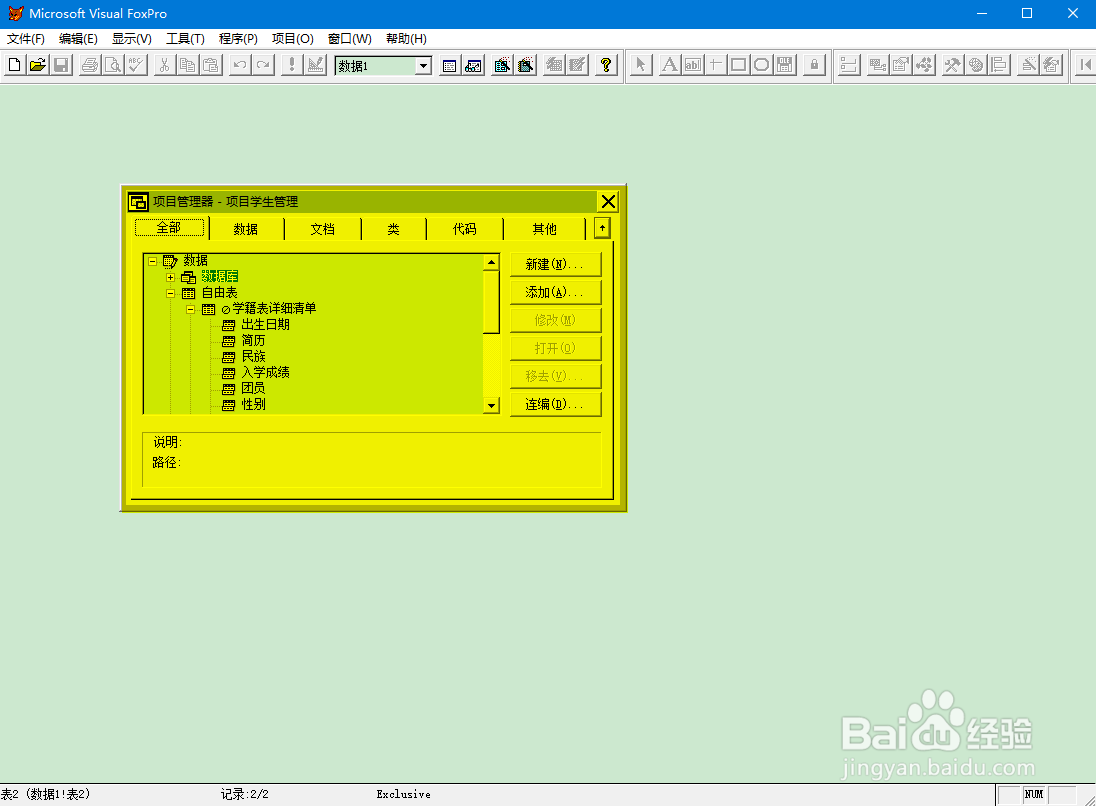Select the OLE bound control tool
The image size is (1096, 806).
pyautogui.click(x=785, y=66)
